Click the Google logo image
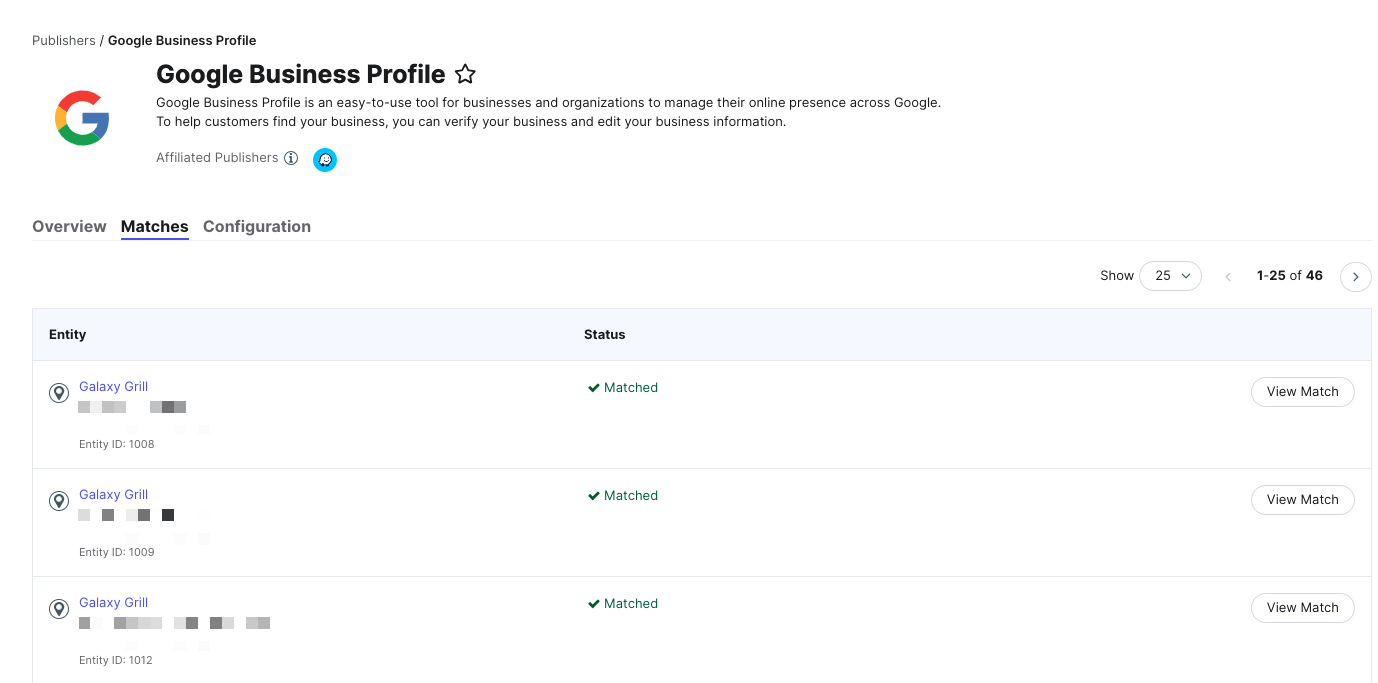The height and width of the screenshot is (683, 1378). click(82, 118)
